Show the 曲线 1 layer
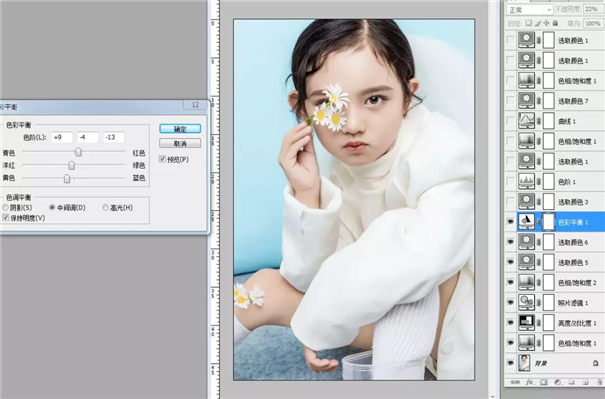 pos(510,121)
